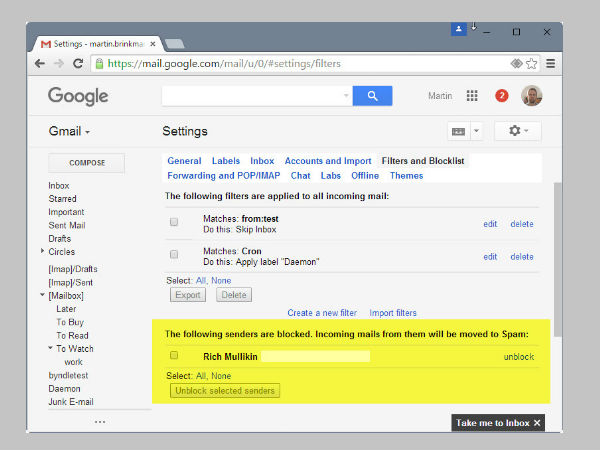Collapse the To Watch label
Screen dimensions: 600x450
click(x=50, y=348)
